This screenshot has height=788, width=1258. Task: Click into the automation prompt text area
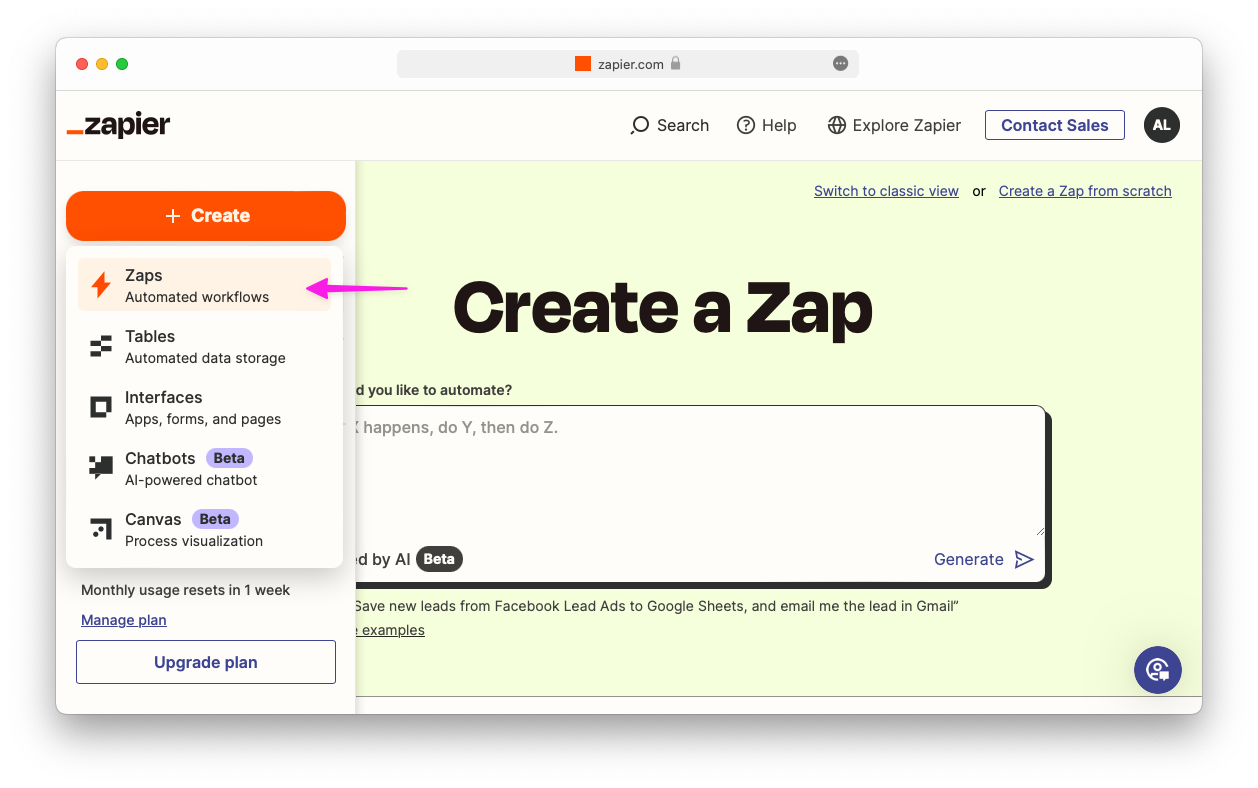[x=700, y=470]
